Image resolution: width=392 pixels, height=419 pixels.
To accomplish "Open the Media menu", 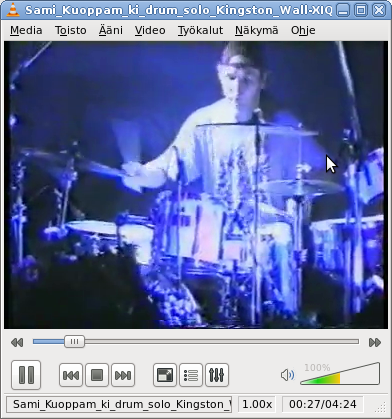I will click(26, 30).
